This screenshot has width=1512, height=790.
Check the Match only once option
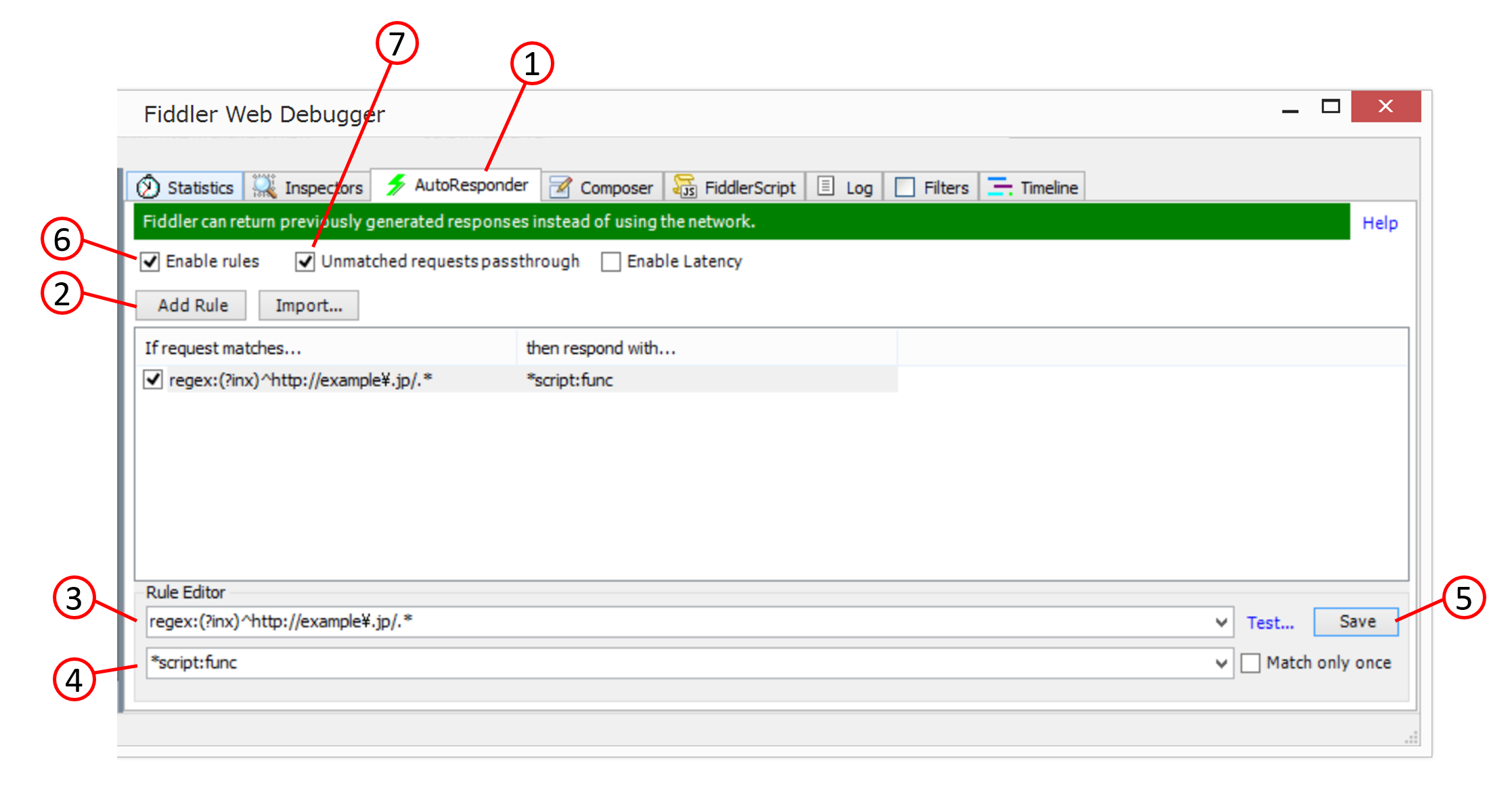(1250, 663)
